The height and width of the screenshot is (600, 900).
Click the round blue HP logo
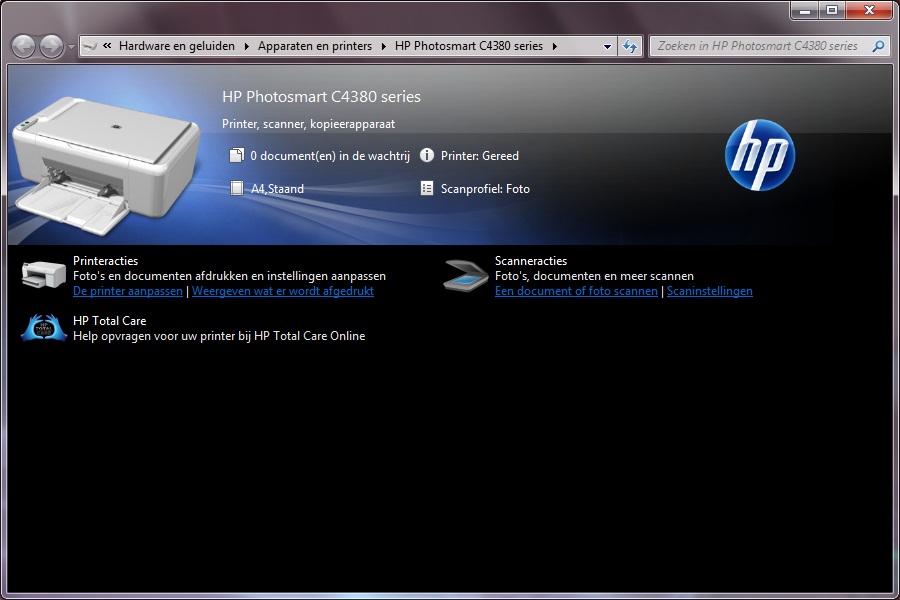coord(759,155)
